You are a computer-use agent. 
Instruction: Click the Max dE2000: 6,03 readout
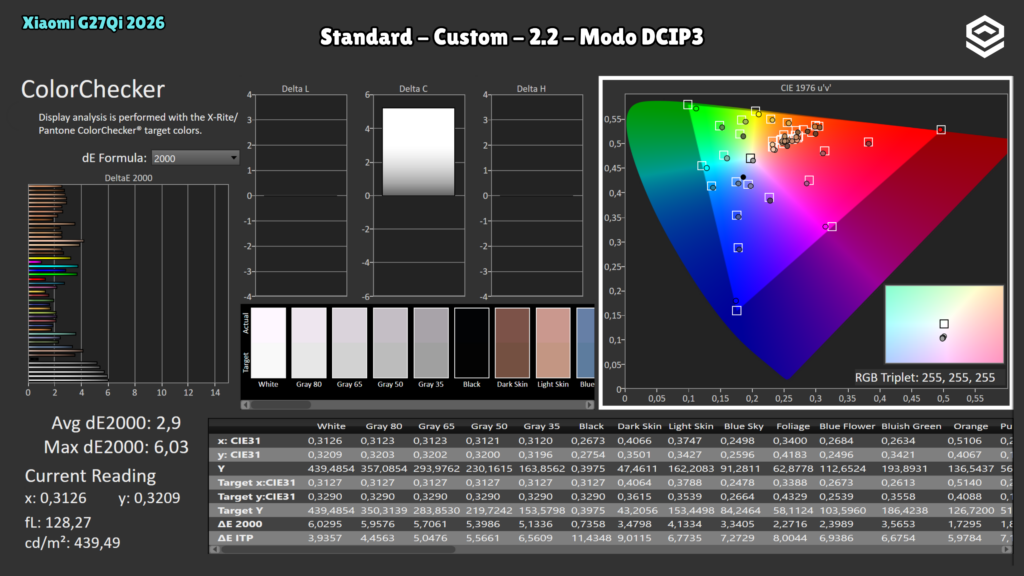click(x=116, y=447)
